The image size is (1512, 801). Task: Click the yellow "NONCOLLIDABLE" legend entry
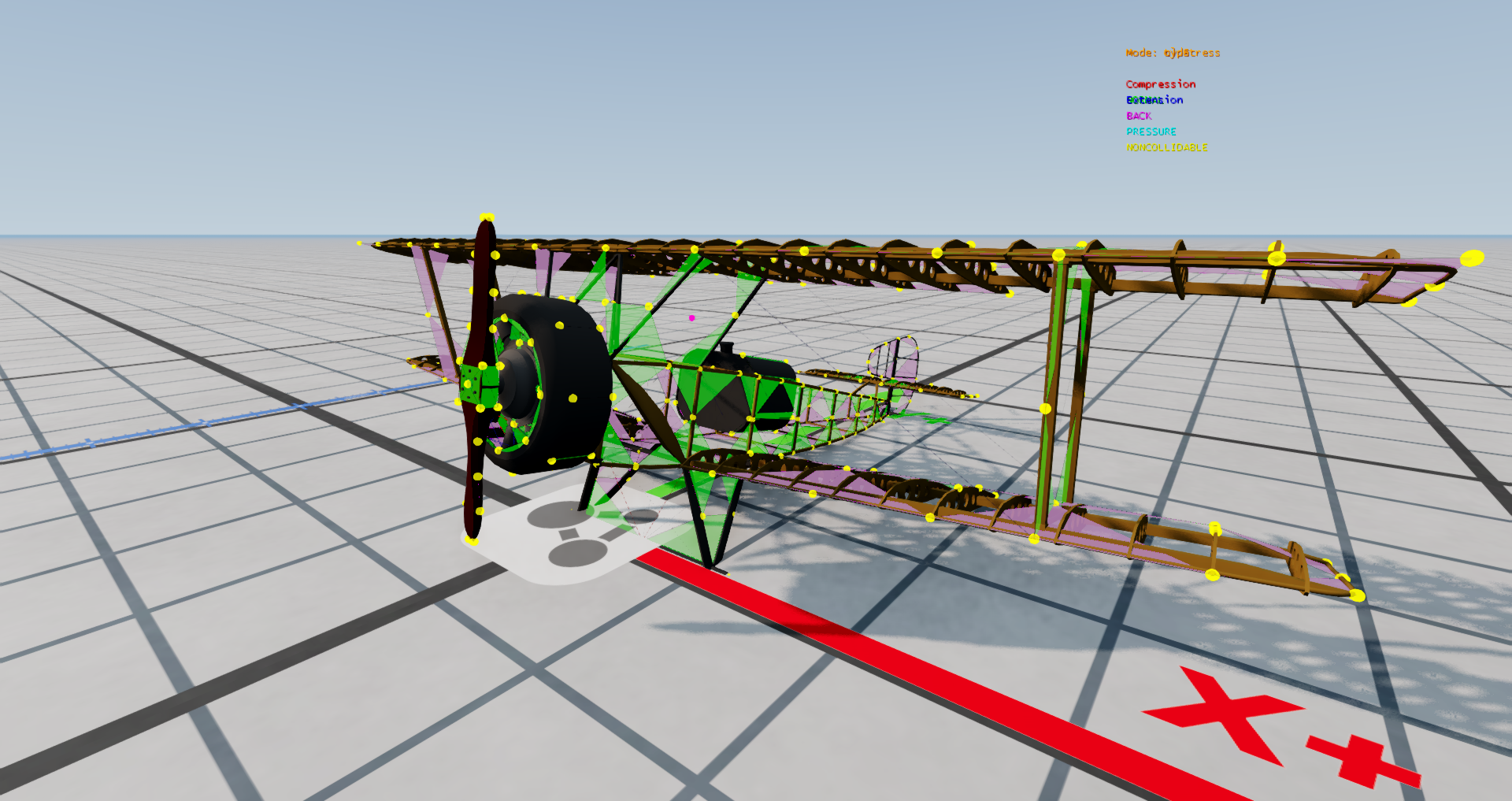[1167, 147]
